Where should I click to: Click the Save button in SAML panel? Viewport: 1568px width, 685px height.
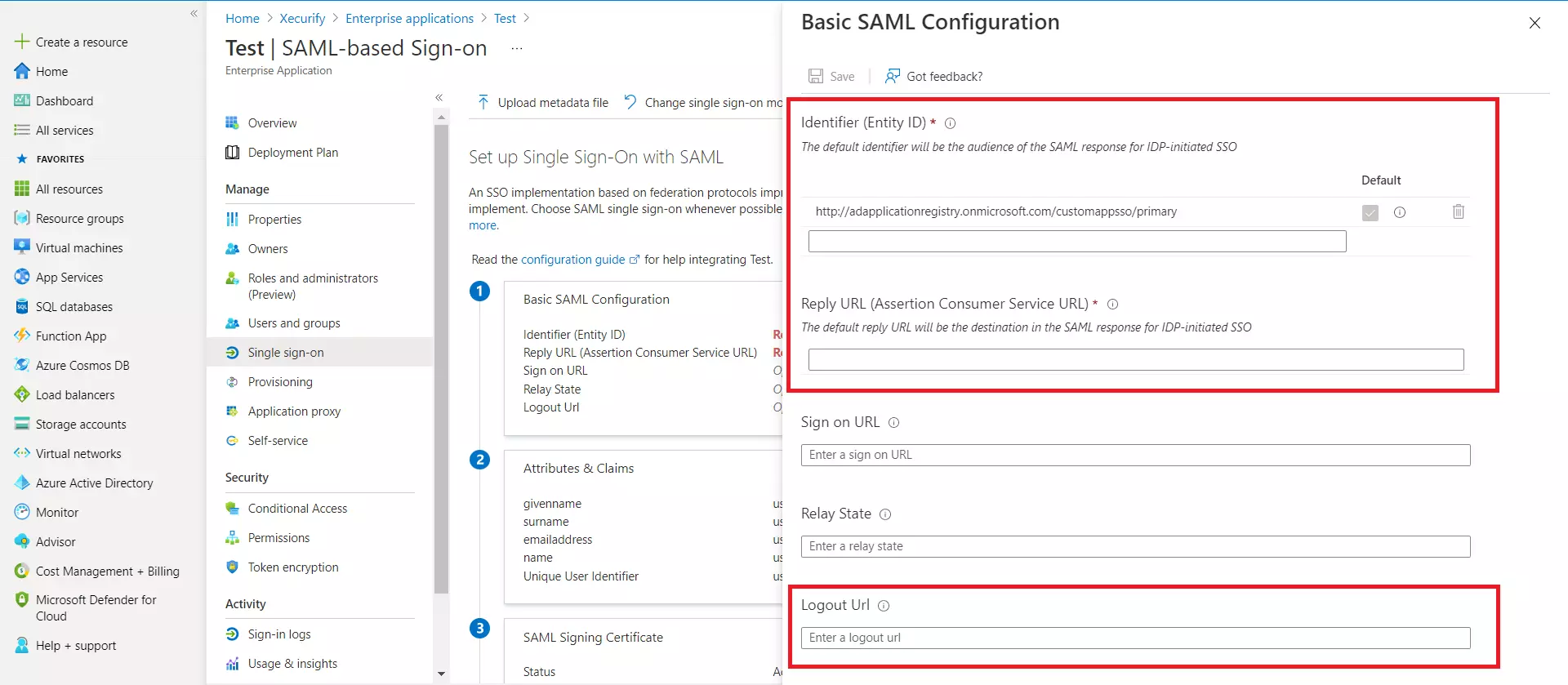pos(831,76)
